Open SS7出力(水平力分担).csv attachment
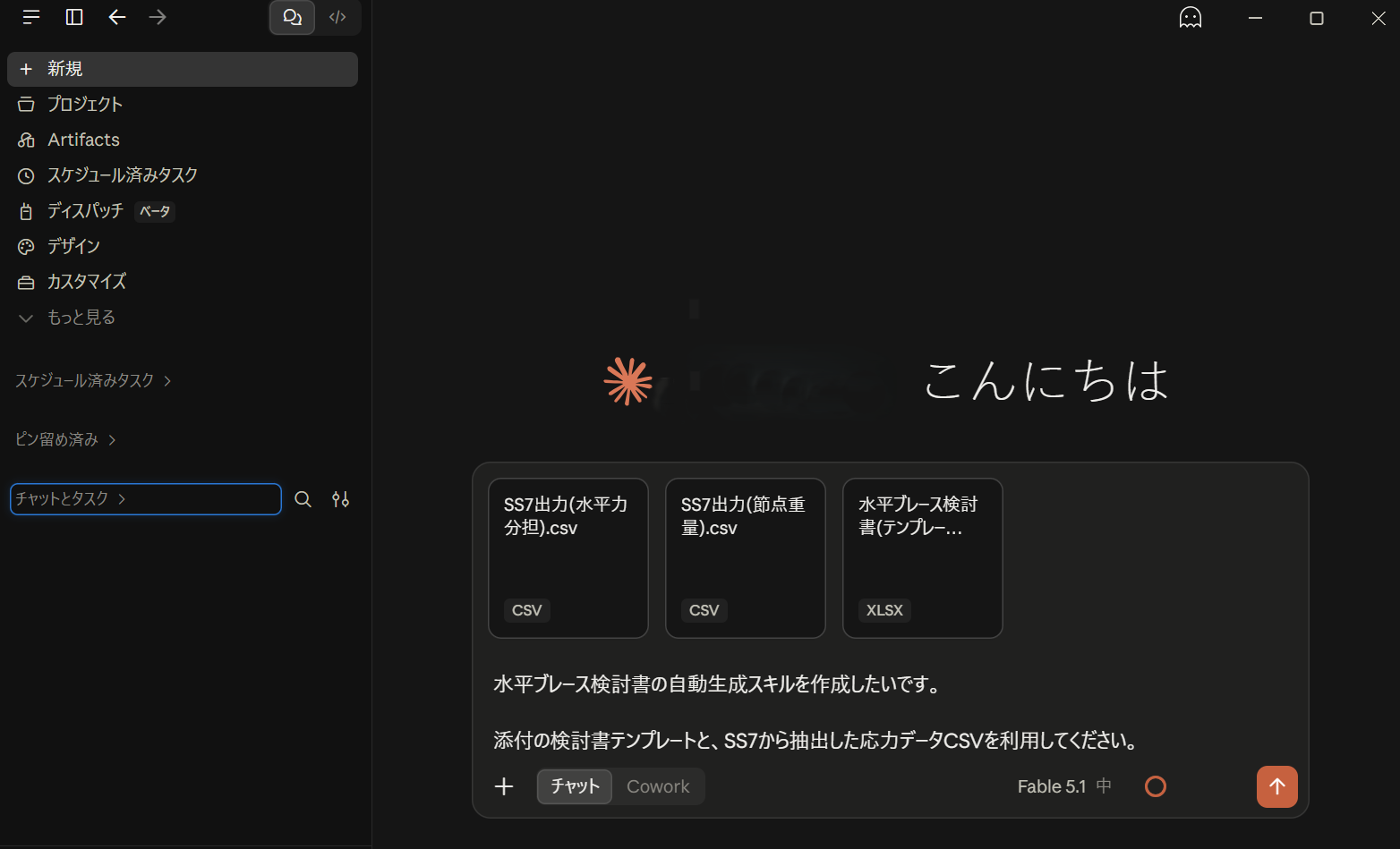Image resolution: width=1400 pixels, height=849 pixels. 568,558
